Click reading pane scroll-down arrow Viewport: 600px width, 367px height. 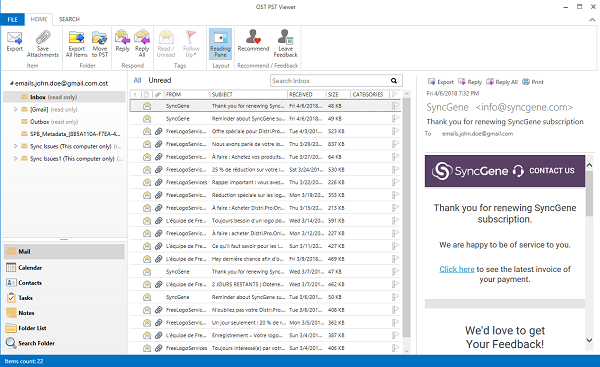pos(589,340)
